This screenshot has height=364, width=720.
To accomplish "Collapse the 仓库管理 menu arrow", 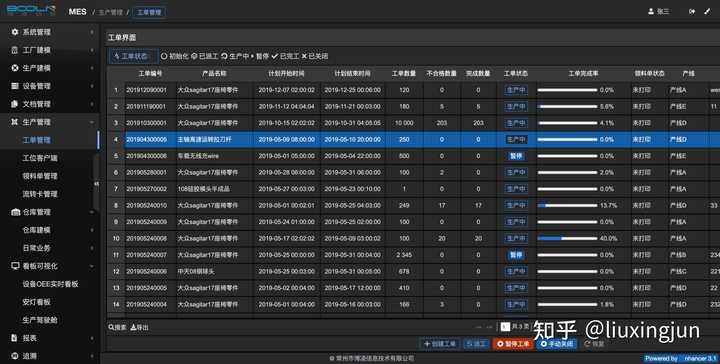I will point(92,212).
